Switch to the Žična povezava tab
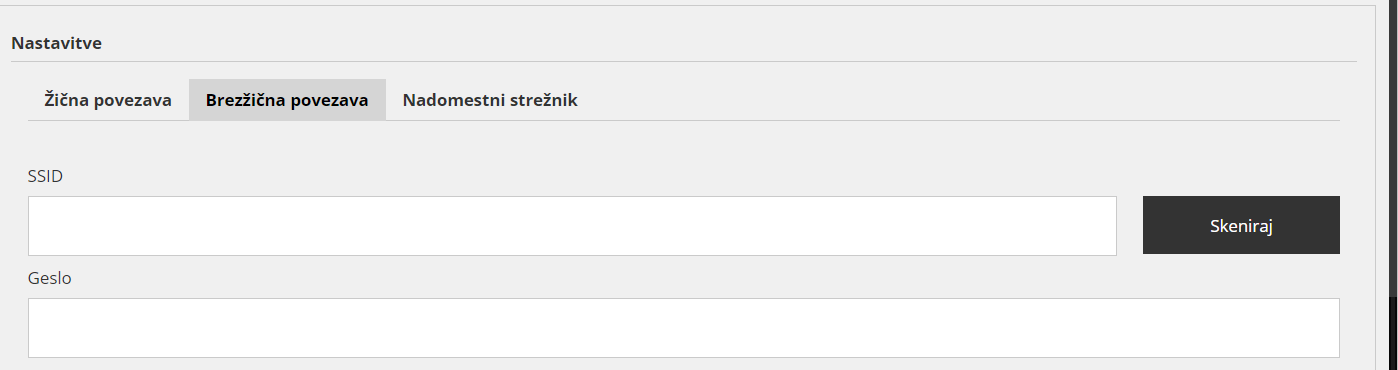This screenshot has height=370, width=1398. click(108, 100)
